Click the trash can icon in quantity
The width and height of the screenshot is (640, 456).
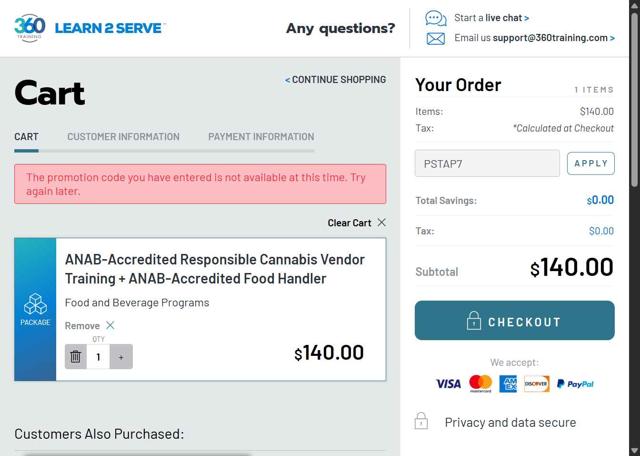pyautogui.click(x=76, y=357)
